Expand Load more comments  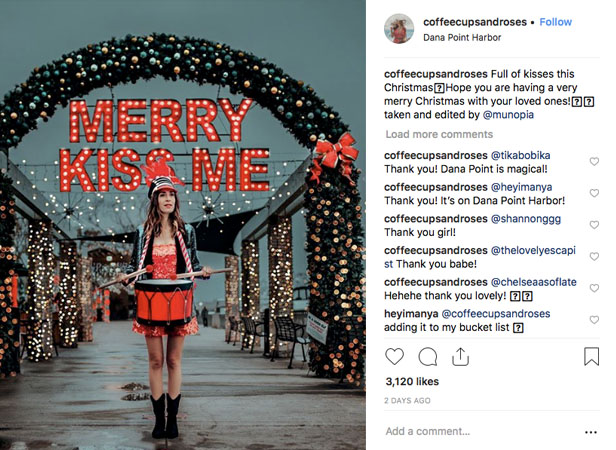click(x=439, y=134)
